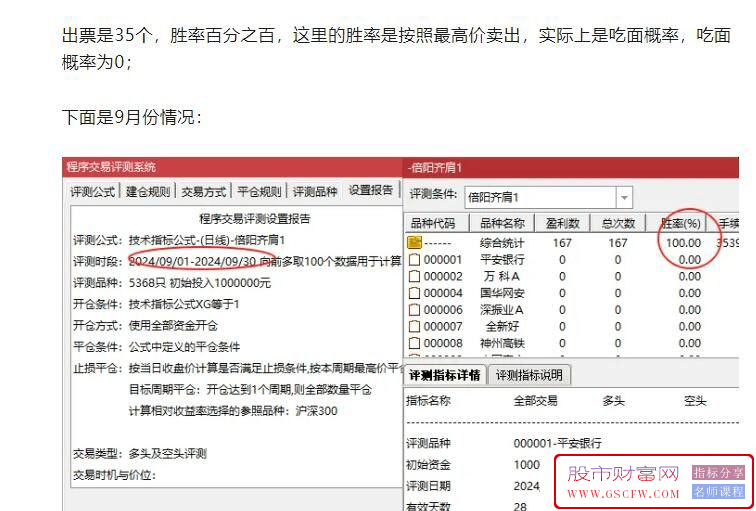Go to the 评测品种 tab
Screen dimensions: 756x511
(315, 192)
